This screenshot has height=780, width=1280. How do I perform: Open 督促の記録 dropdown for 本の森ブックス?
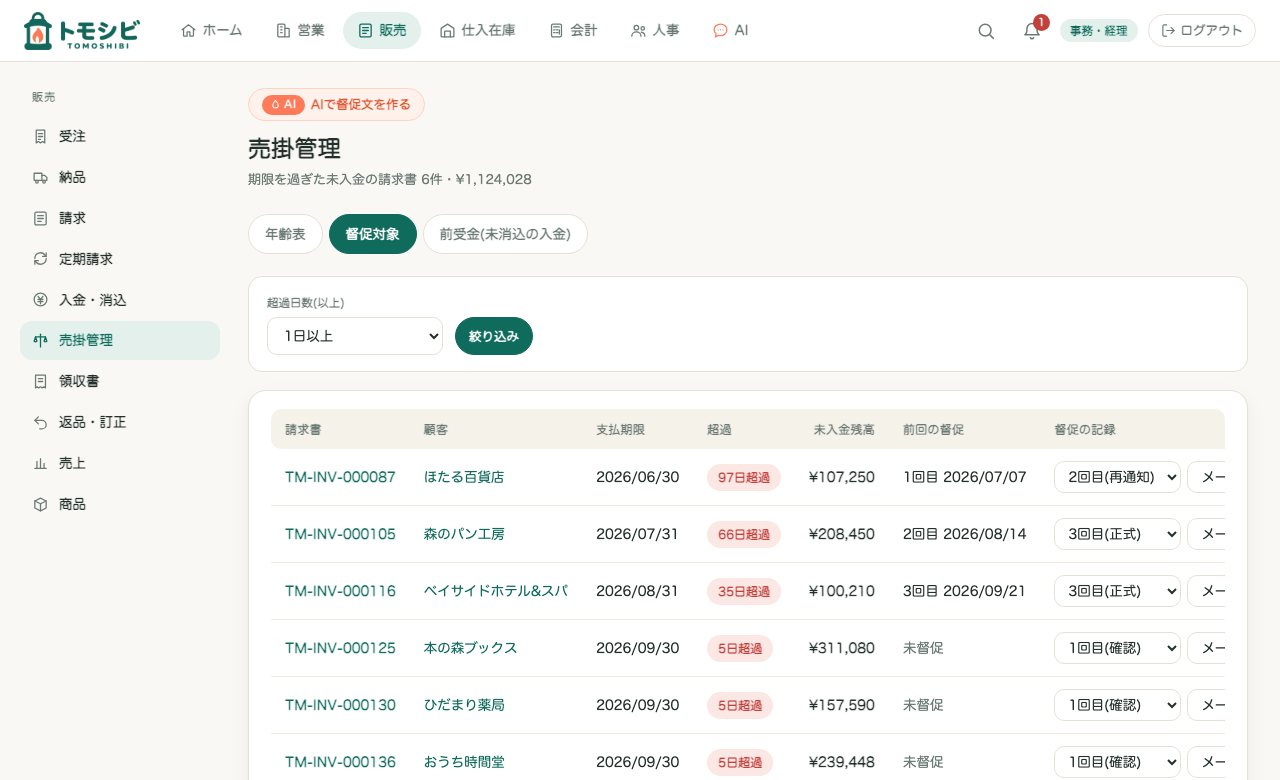[x=1117, y=648]
